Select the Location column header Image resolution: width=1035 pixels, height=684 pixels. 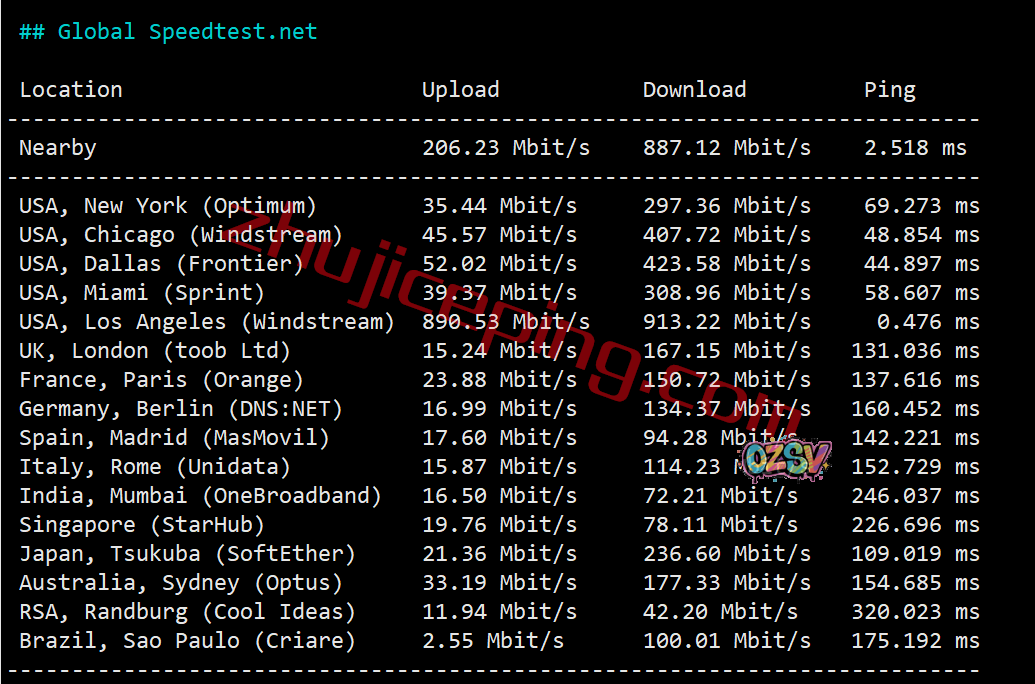coord(71,90)
